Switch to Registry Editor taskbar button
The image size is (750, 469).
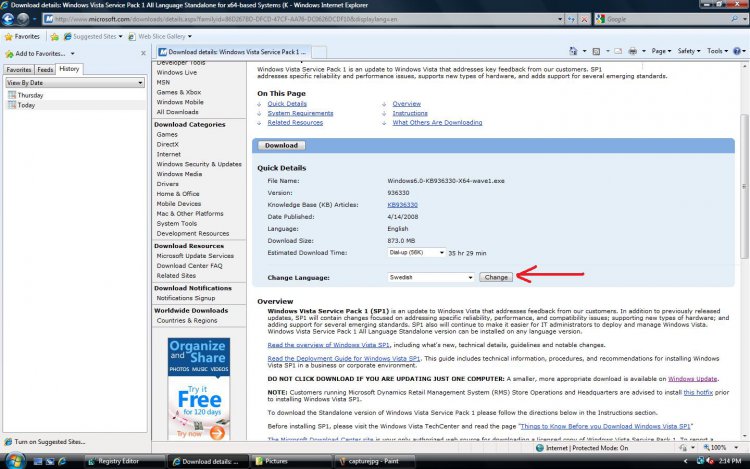pos(124,461)
